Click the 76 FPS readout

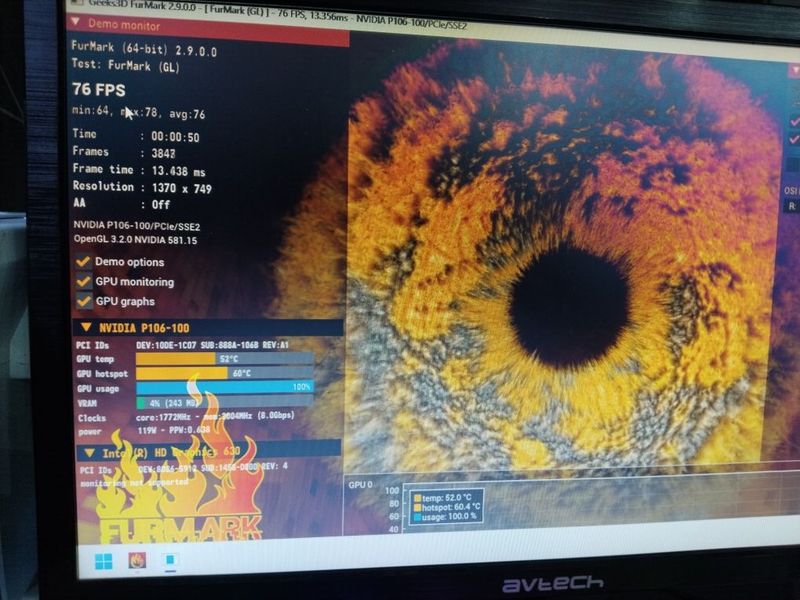98,90
